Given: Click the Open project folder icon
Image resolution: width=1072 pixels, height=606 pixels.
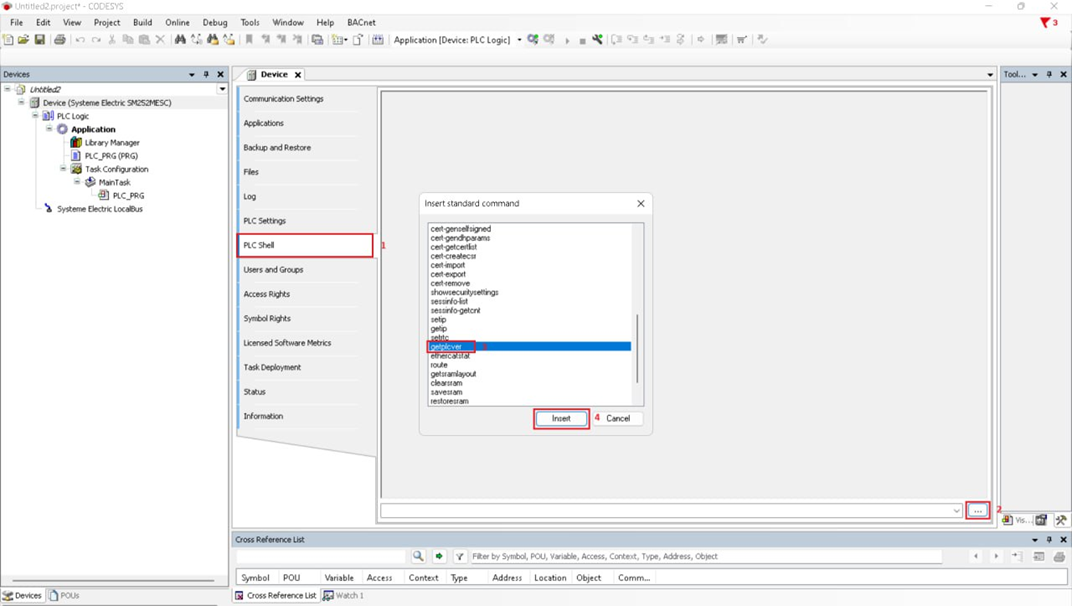Looking at the screenshot, I should click(24, 40).
